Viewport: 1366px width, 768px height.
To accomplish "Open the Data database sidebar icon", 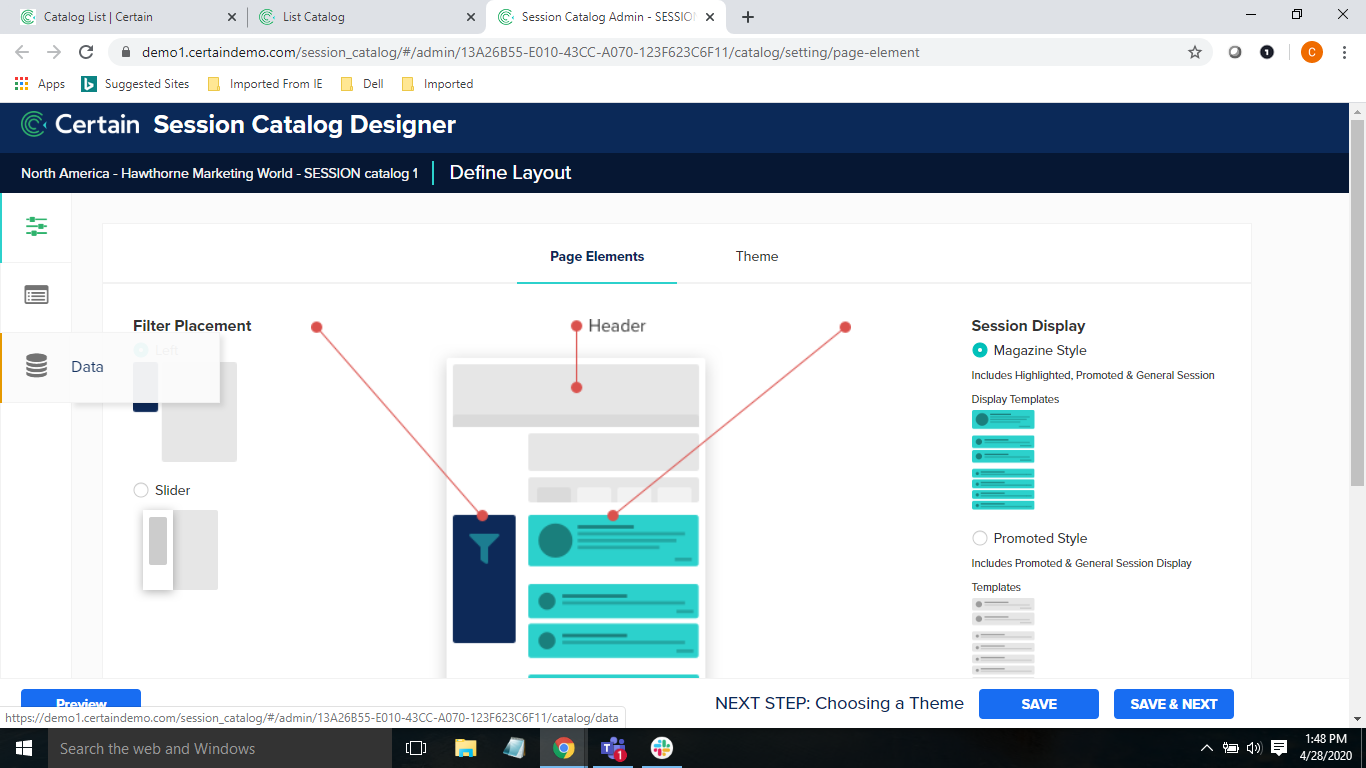I will tap(36, 366).
